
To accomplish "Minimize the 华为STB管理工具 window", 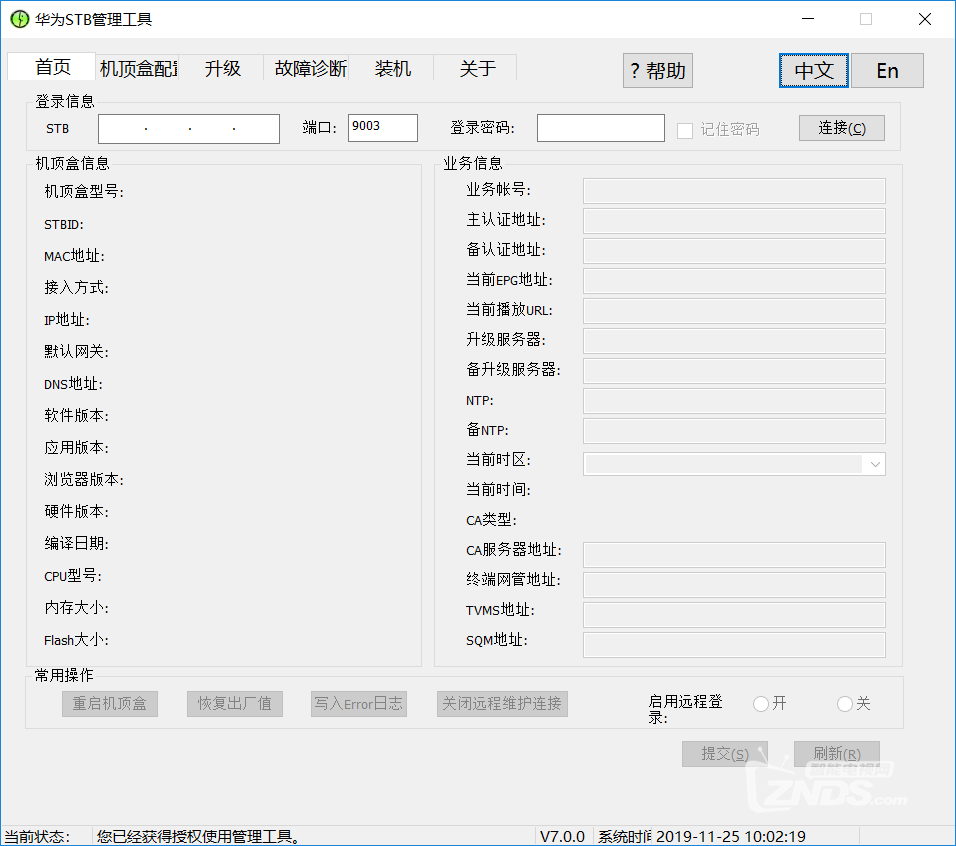I will pyautogui.click(x=808, y=20).
